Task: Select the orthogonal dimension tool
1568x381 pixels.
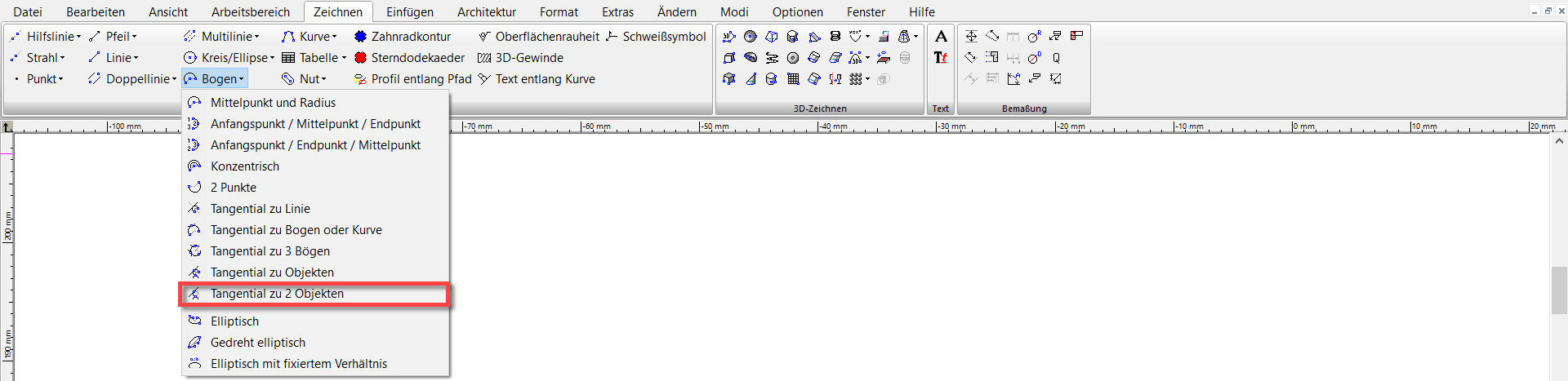Action: (x=971, y=36)
